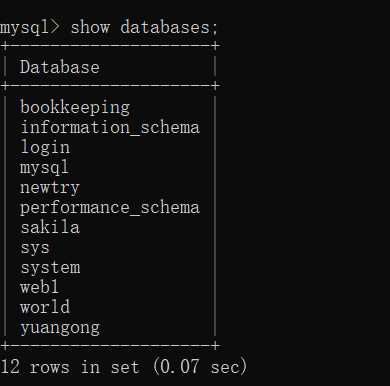This screenshot has height=386, width=390.
Task: Click the word 'show' in the command
Action: pyautogui.click(x=90, y=27)
